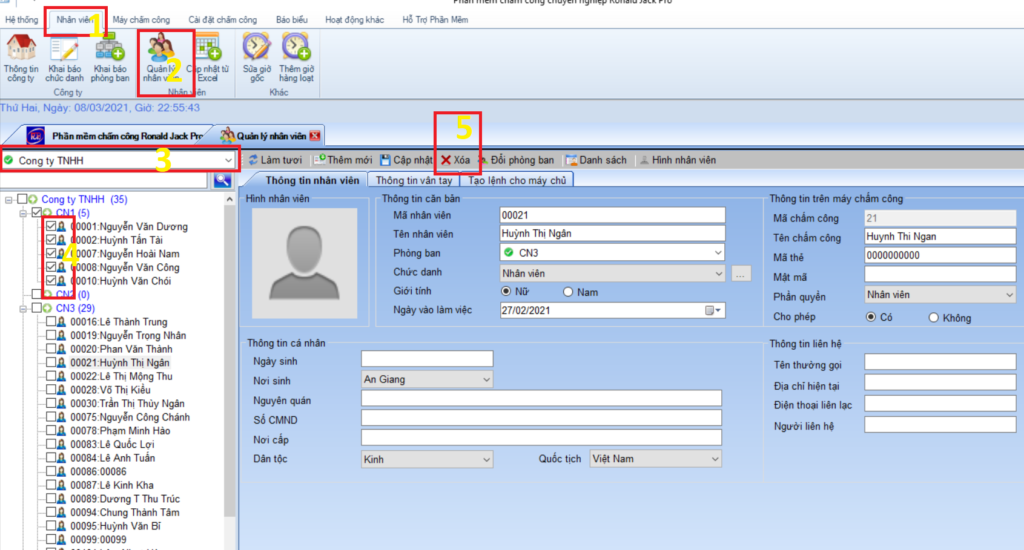Select Có for Cho phép
This screenshot has width=1024, height=550.
click(871, 317)
